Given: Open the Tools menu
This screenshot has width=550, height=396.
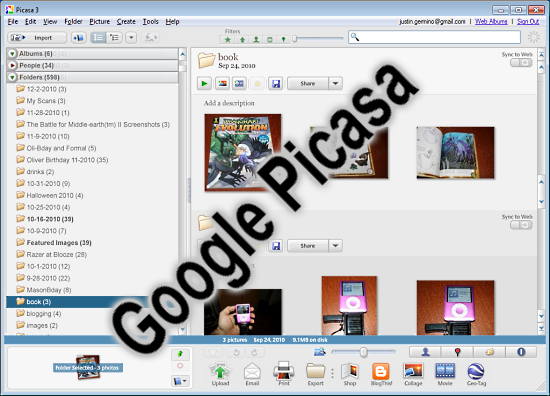Looking at the screenshot, I should pos(150,22).
